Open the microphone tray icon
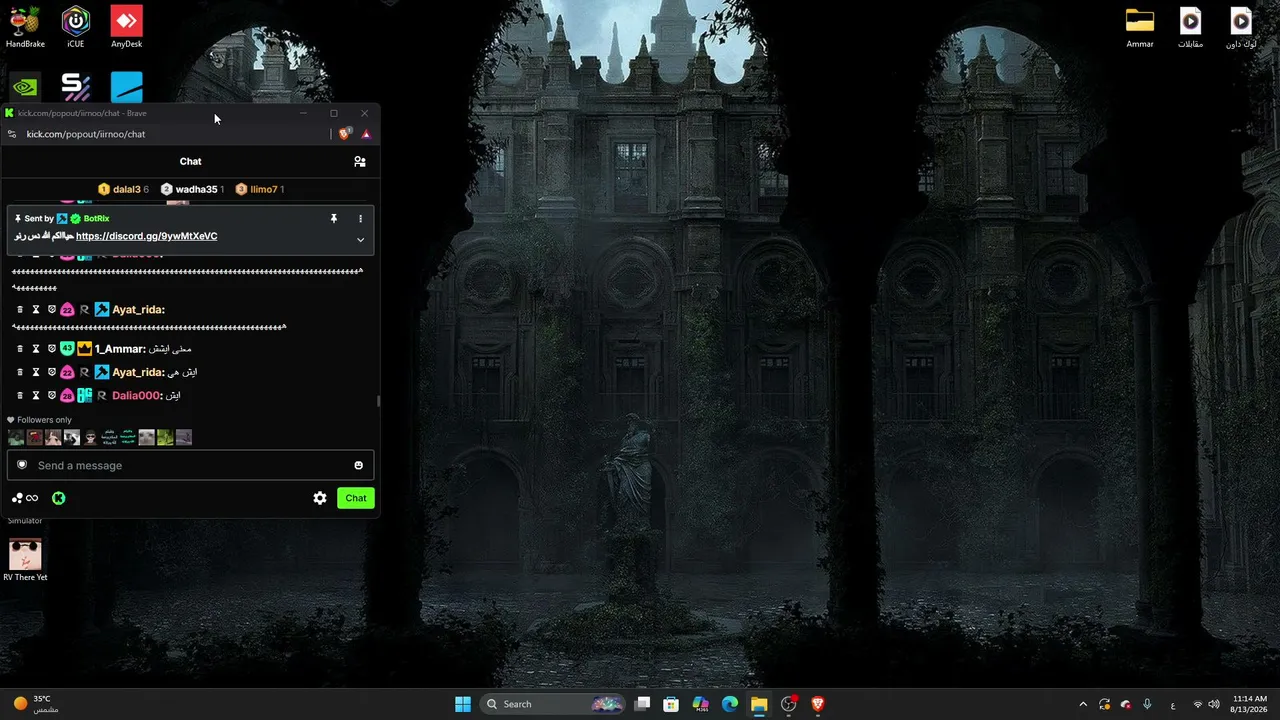Screen dimensions: 1280x720 click(1147, 704)
